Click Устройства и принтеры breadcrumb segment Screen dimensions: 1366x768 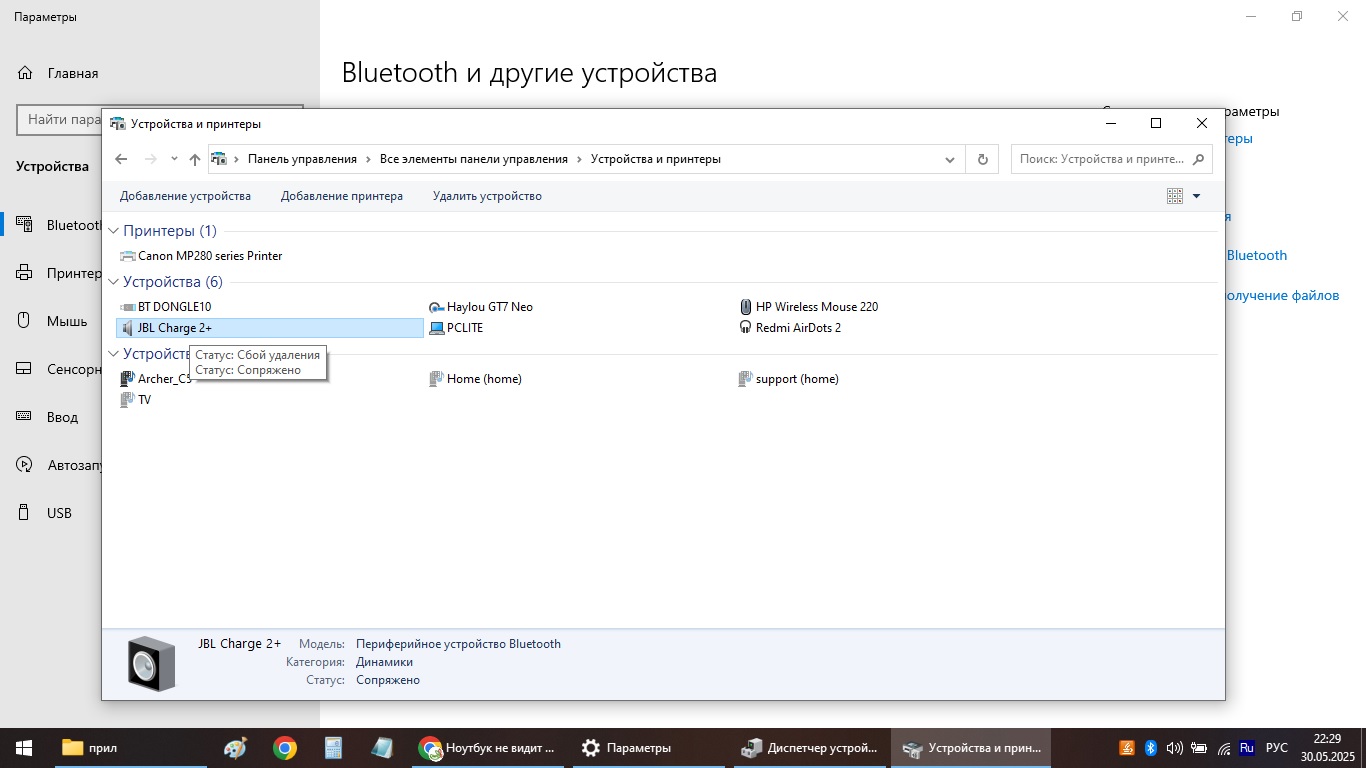pos(656,159)
